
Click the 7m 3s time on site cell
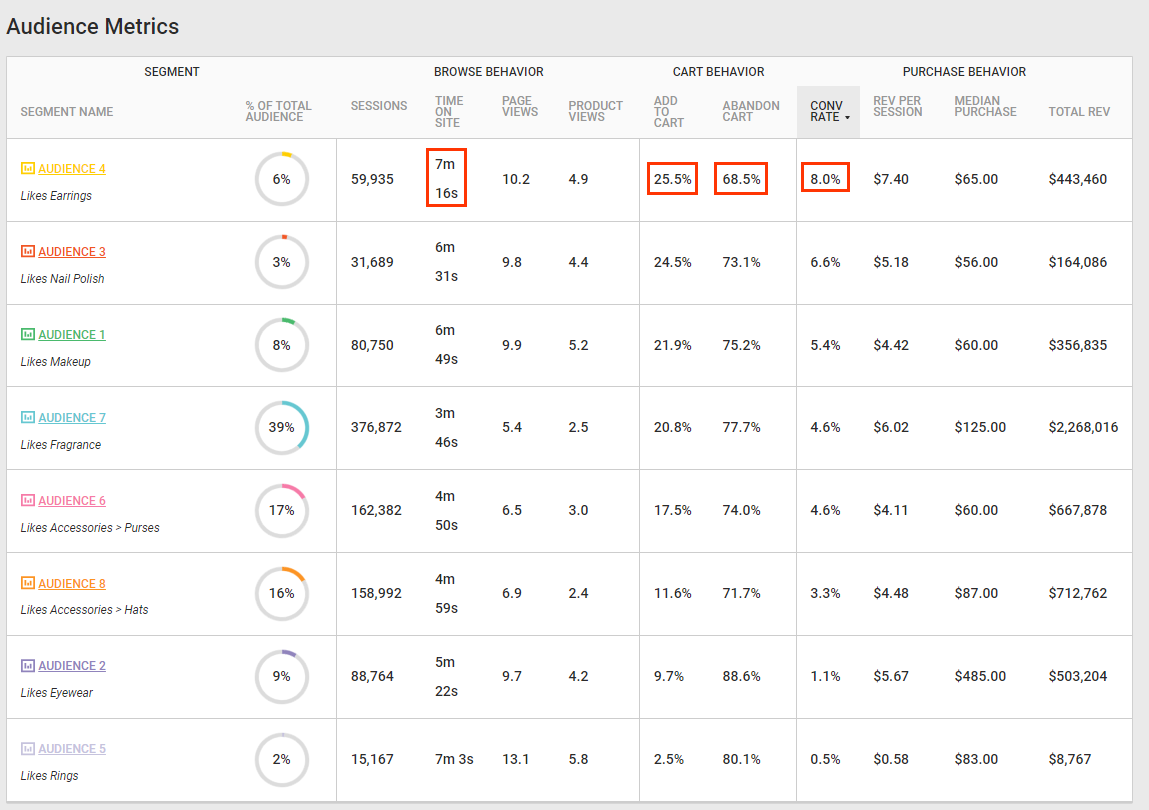pyautogui.click(x=454, y=759)
